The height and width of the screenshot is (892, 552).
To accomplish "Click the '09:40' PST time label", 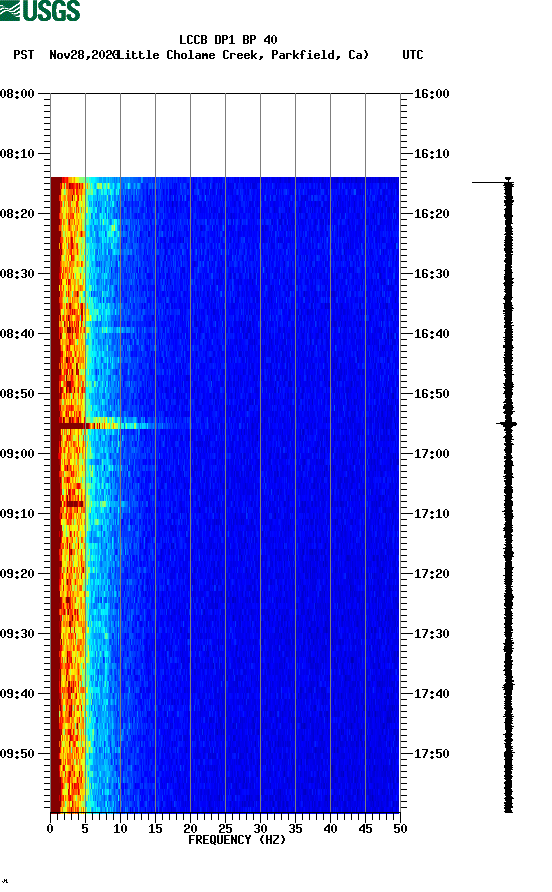I will (x=17, y=693).
